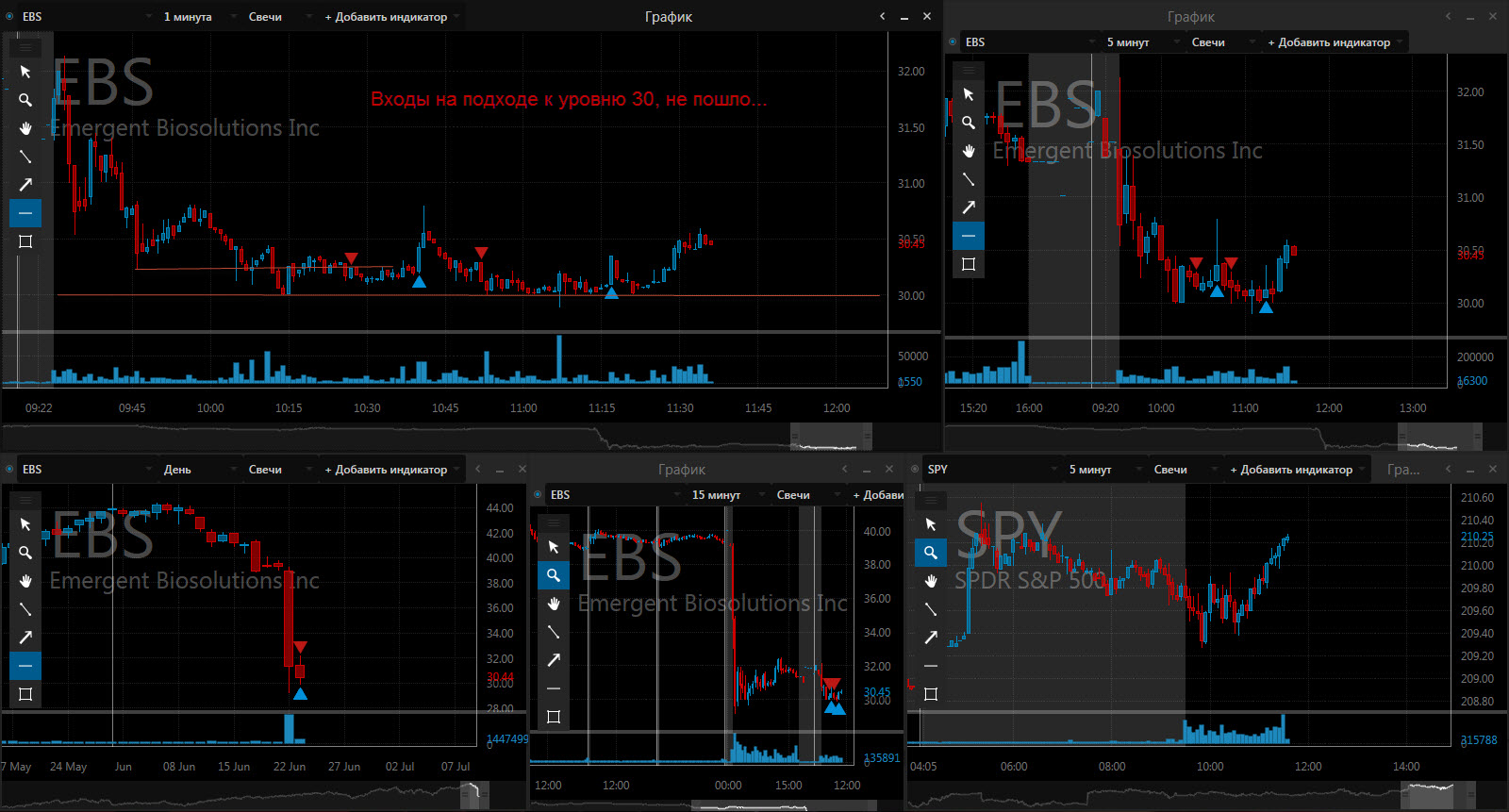Click the time navigator slider below the 1-minute chart
Viewport: 1509px width, 812px height.
831,438
